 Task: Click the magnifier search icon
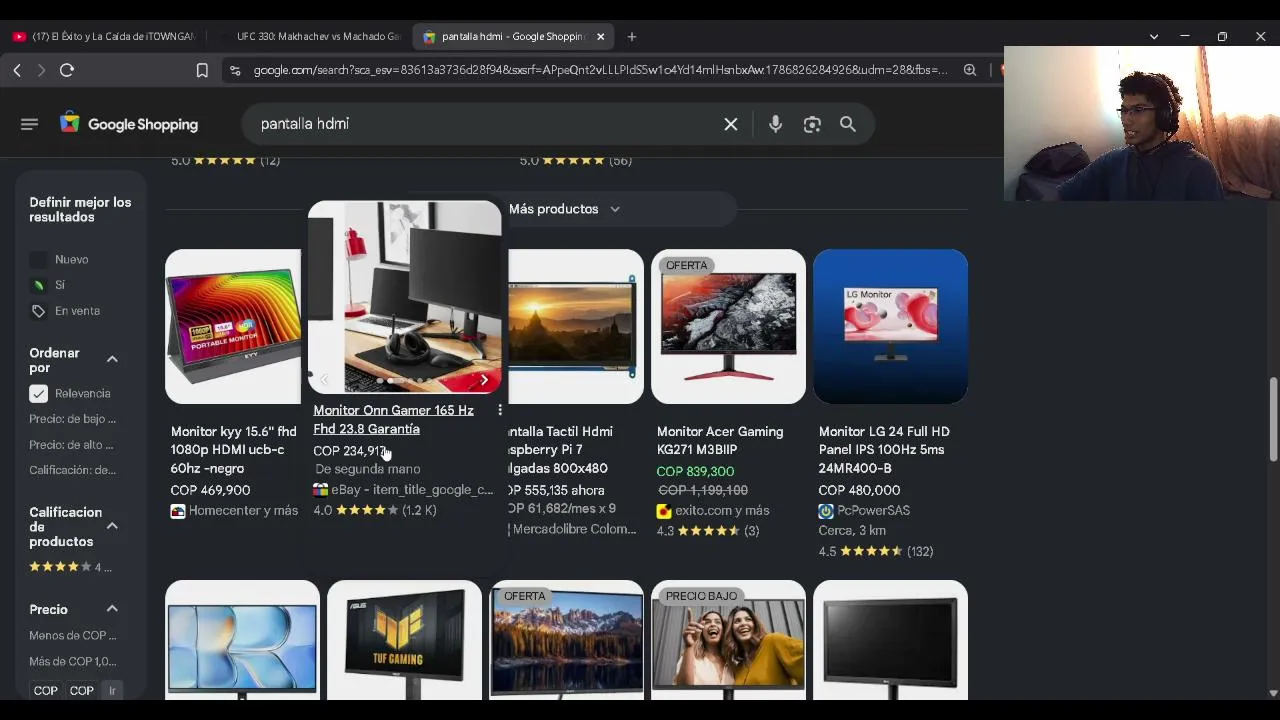pyautogui.click(x=848, y=124)
